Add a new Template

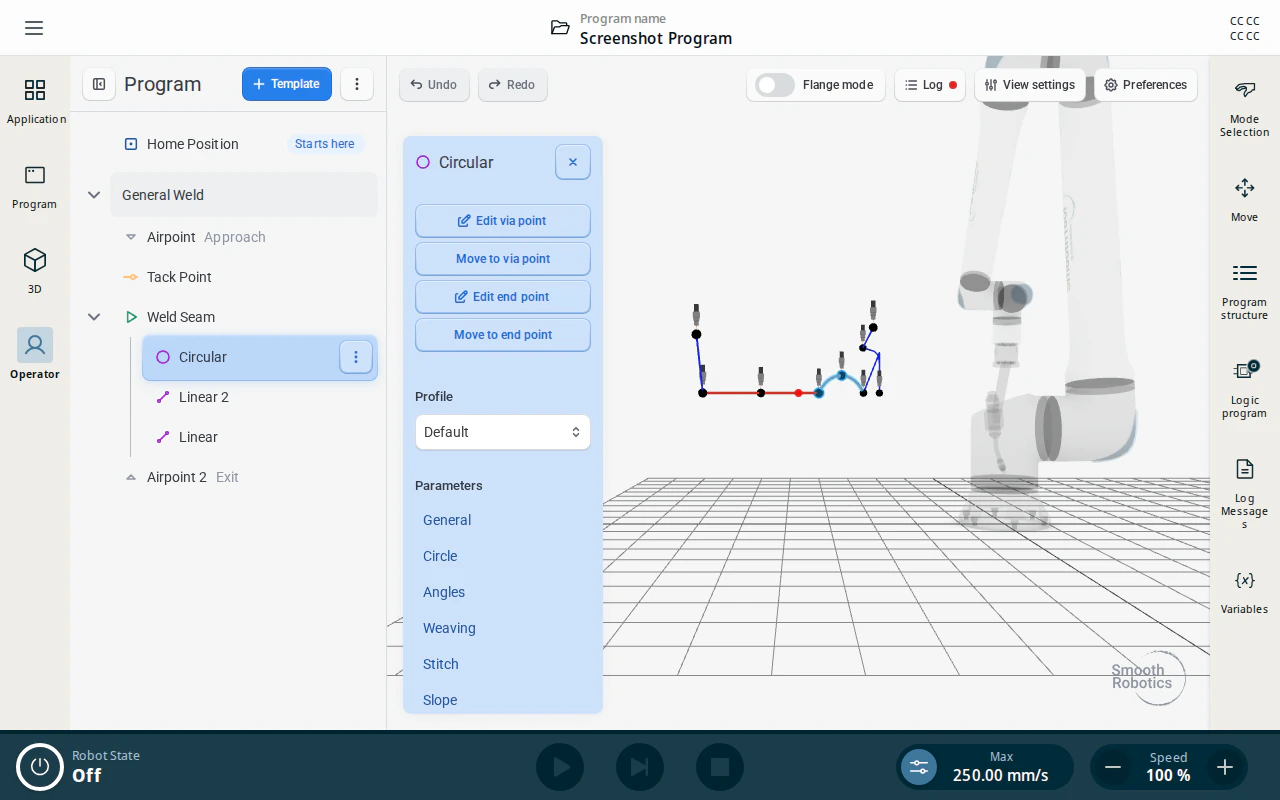pyautogui.click(x=287, y=84)
